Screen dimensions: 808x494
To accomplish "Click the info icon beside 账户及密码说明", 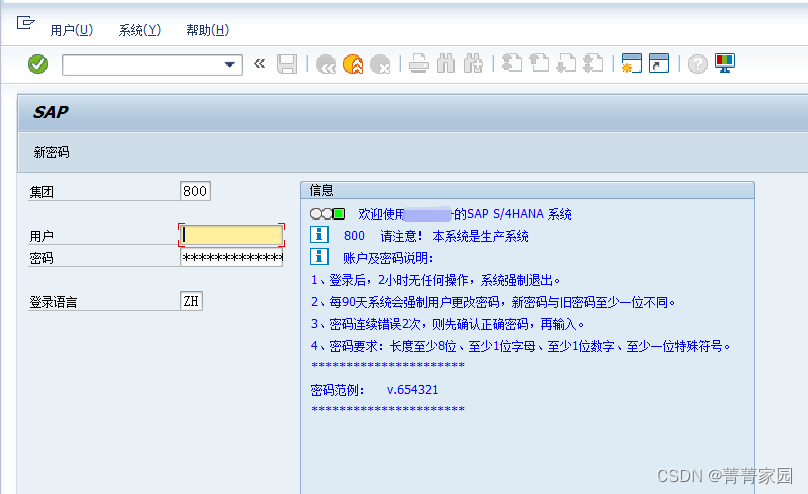I will click(319, 257).
